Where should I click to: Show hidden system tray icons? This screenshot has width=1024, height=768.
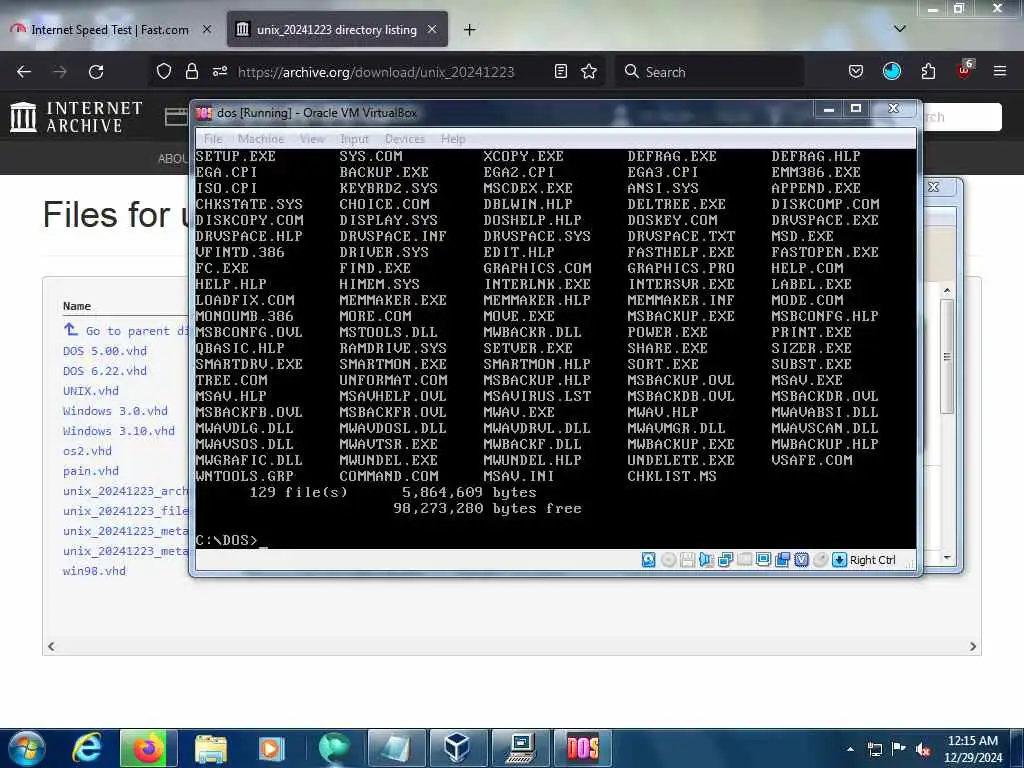tap(850, 749)
